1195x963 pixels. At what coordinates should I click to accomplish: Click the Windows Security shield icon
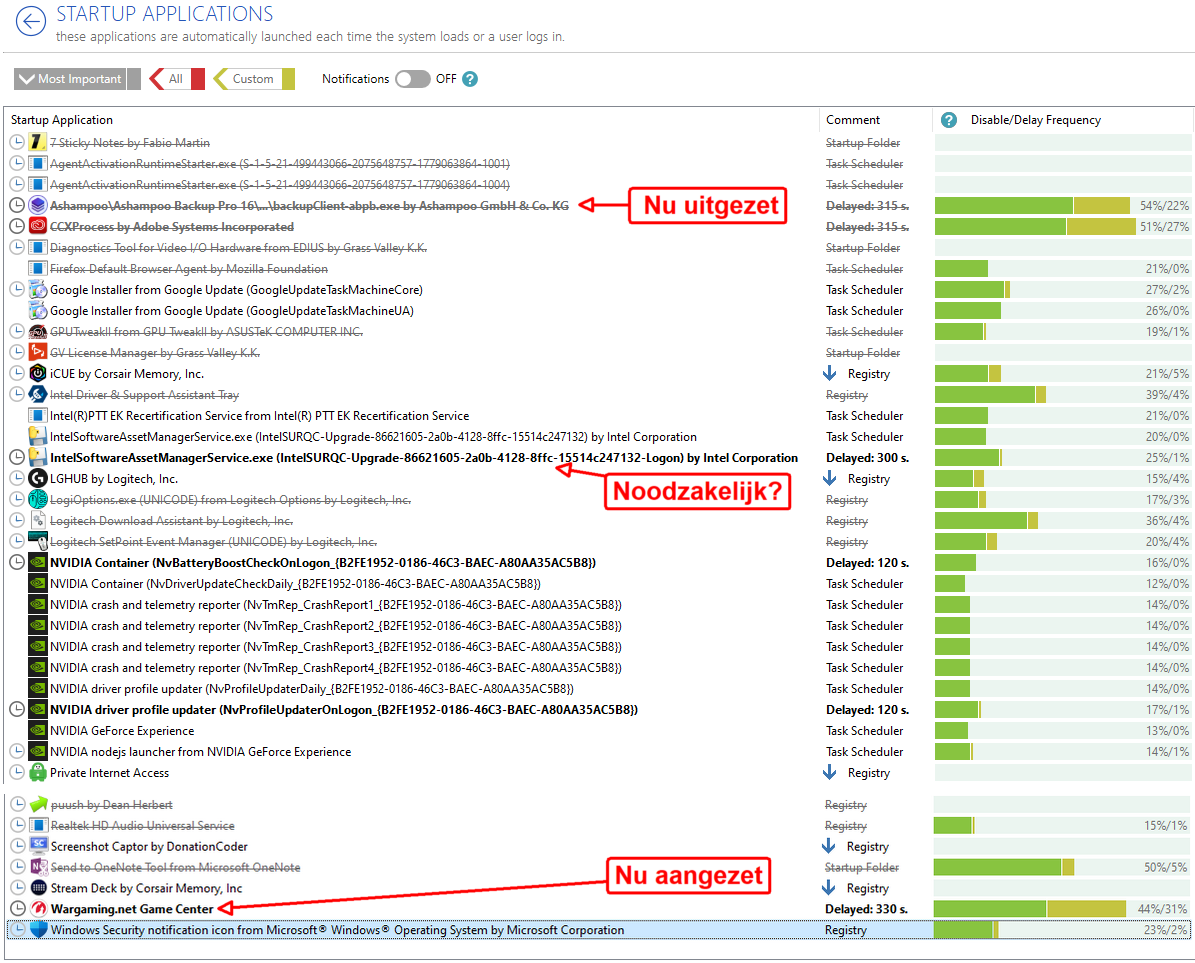[38, 930]
